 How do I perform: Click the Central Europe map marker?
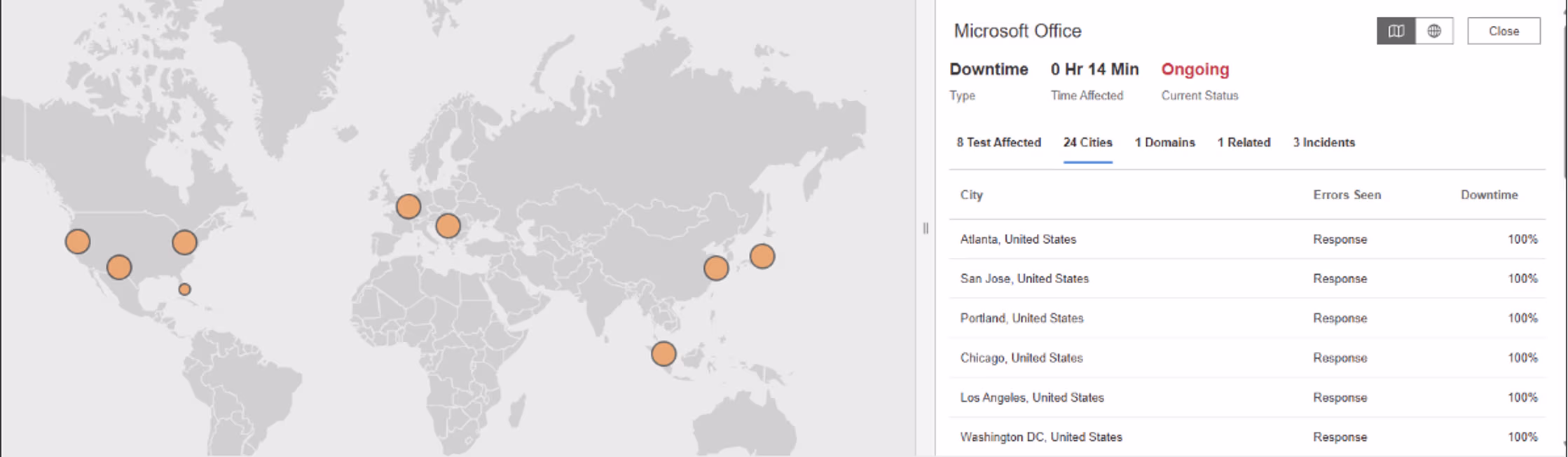click(x=448, y=226)
